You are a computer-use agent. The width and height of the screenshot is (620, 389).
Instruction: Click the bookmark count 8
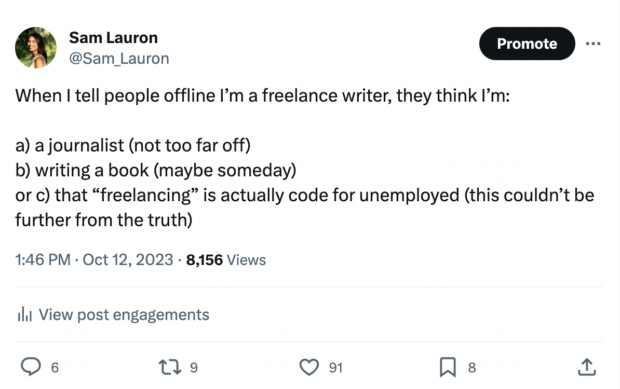pos(472,368)
